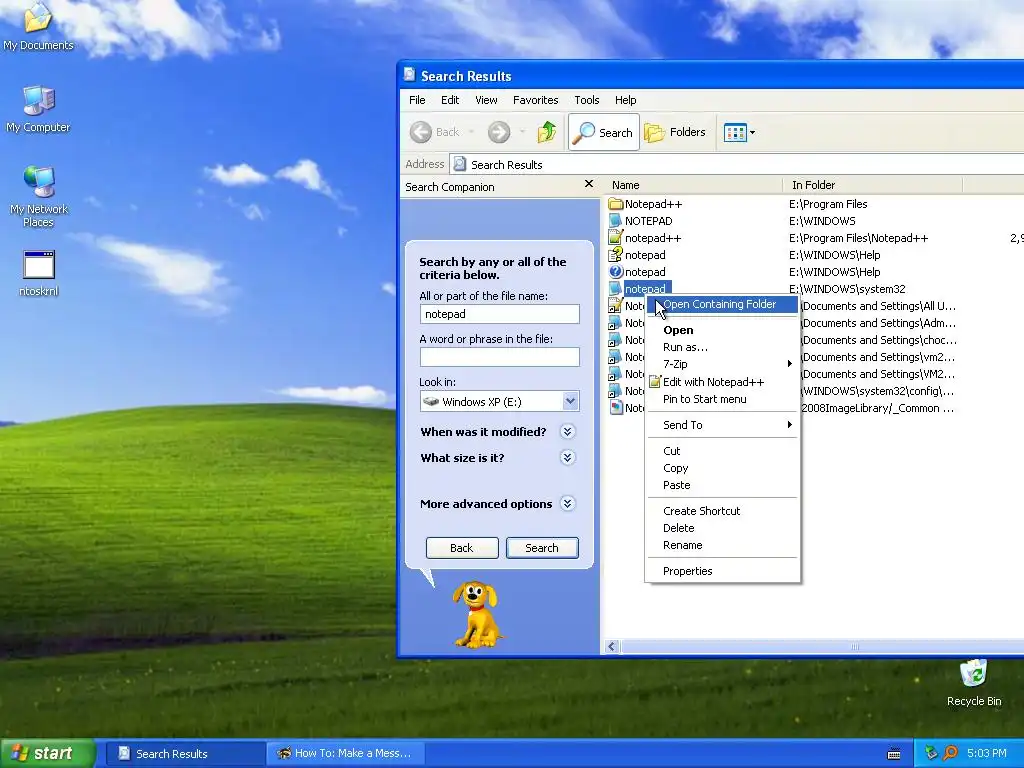Sort results by Name column header
This screenshot has height=768, width=1024.
pyautogui.click(x=694, y=185)
